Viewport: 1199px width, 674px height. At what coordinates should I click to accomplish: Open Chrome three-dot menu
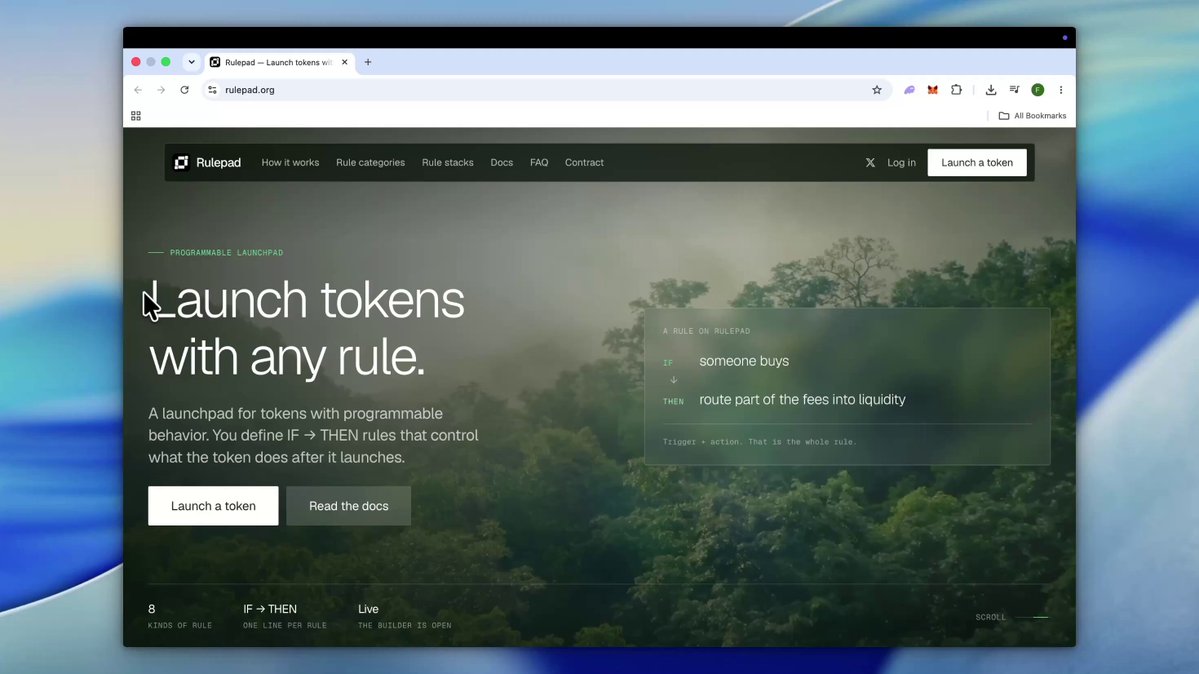coord(1061,90)
